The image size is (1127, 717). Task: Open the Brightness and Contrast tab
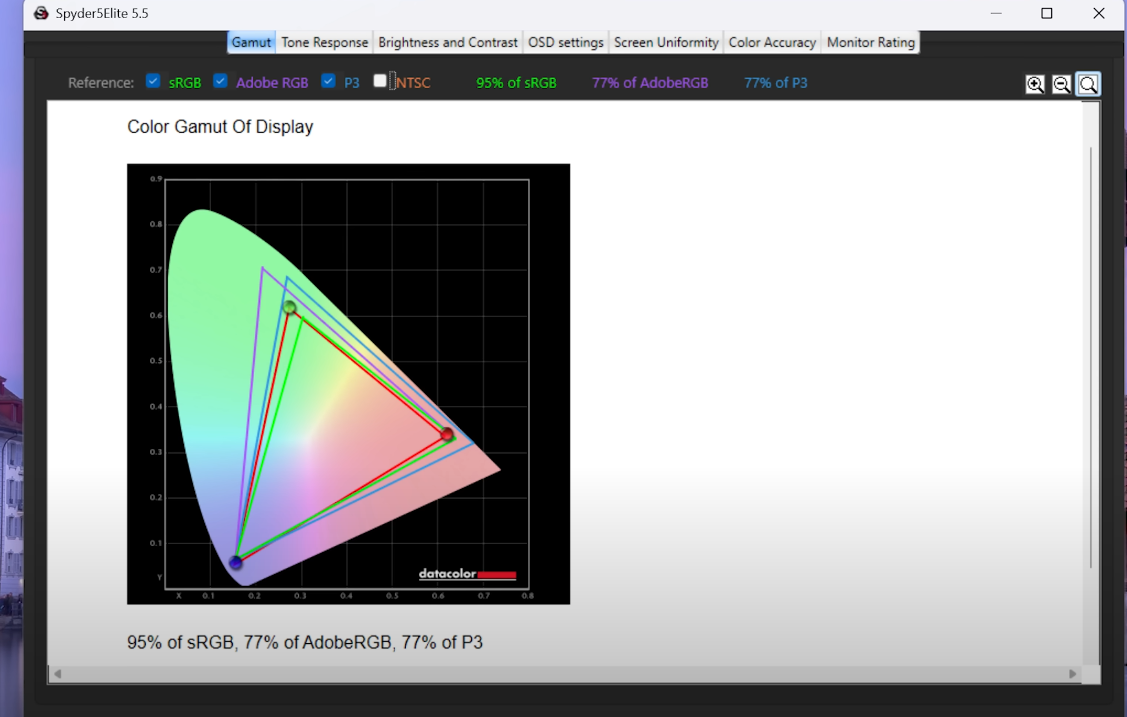coord(448,42)
